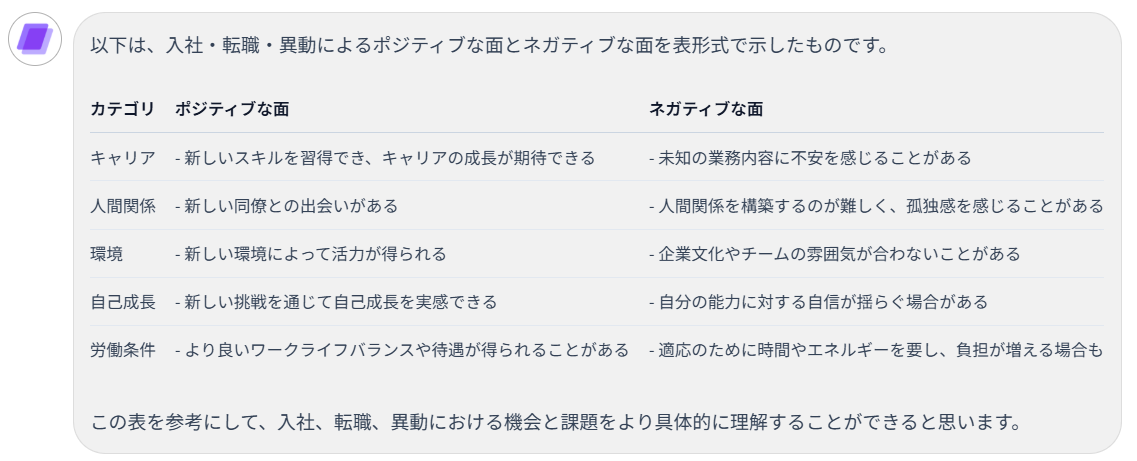Click the 企業文化やチームの雰囲気 negative cell
This screenshot has height=461, width=1137.
coord(835,254)
